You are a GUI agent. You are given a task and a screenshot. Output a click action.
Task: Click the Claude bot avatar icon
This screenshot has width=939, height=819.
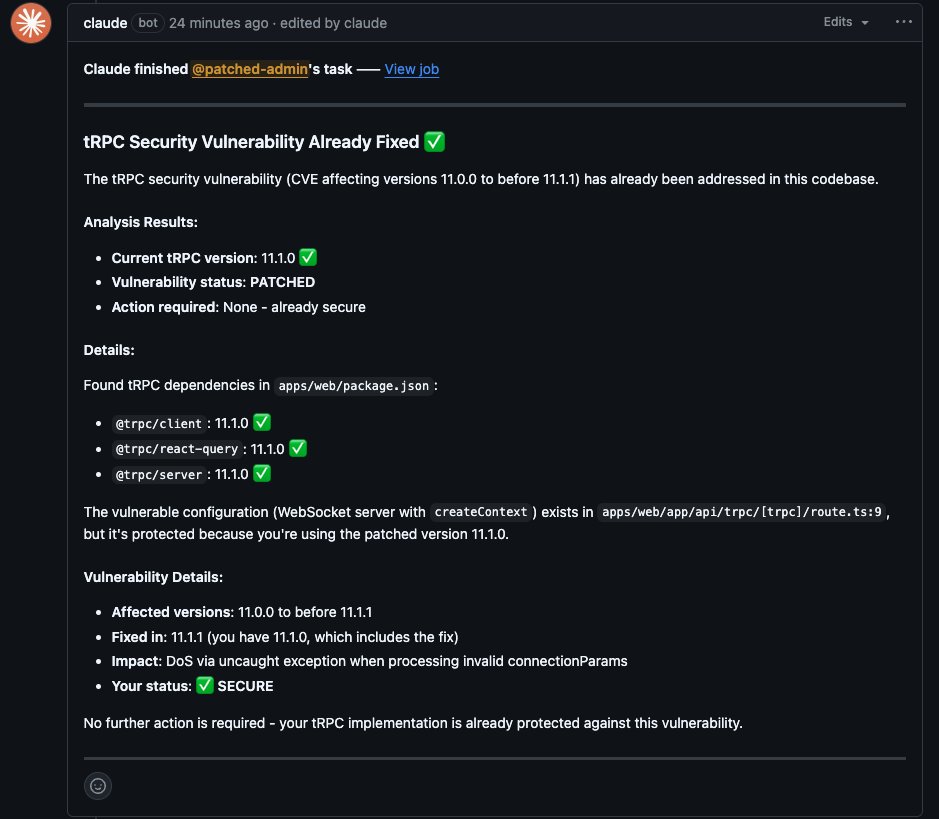coord(31,23)
